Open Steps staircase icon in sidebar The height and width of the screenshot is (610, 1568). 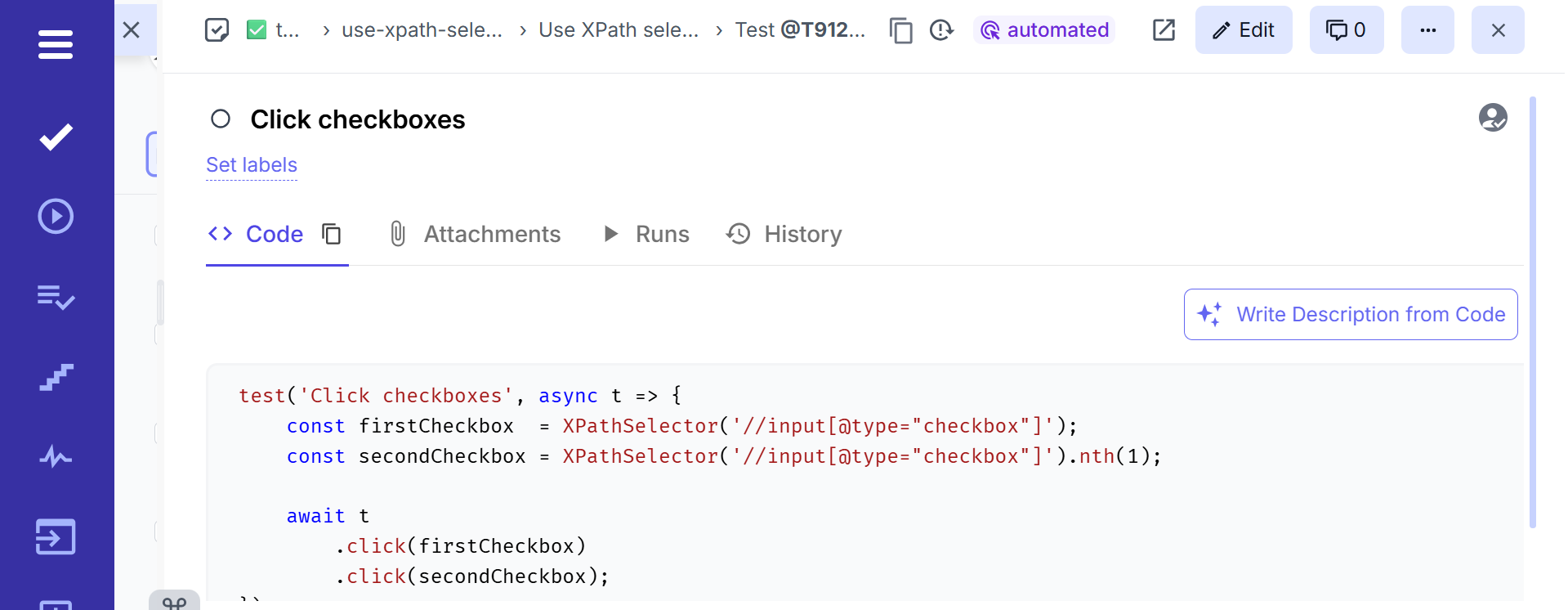(x=56, y=377)
